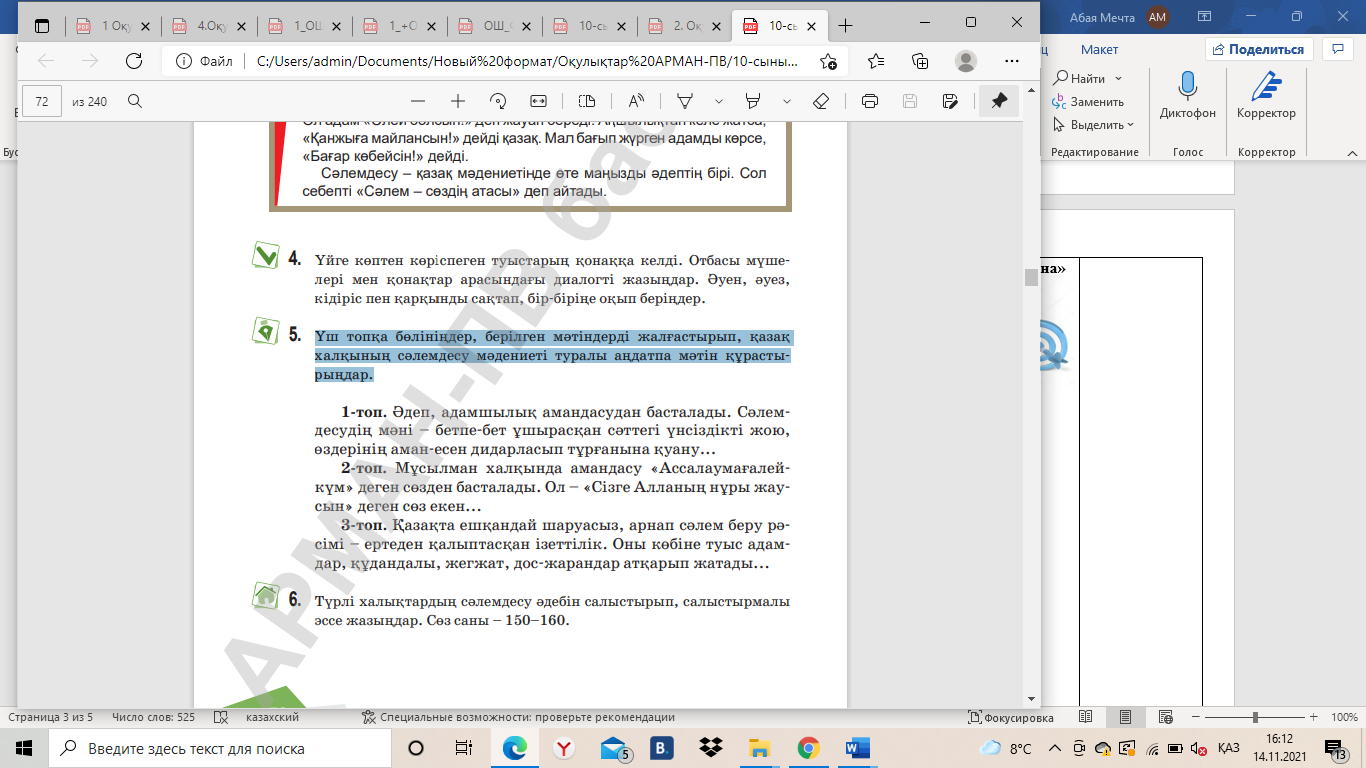Open the Word Editor (Корректор) tool

coord(1266,96)
